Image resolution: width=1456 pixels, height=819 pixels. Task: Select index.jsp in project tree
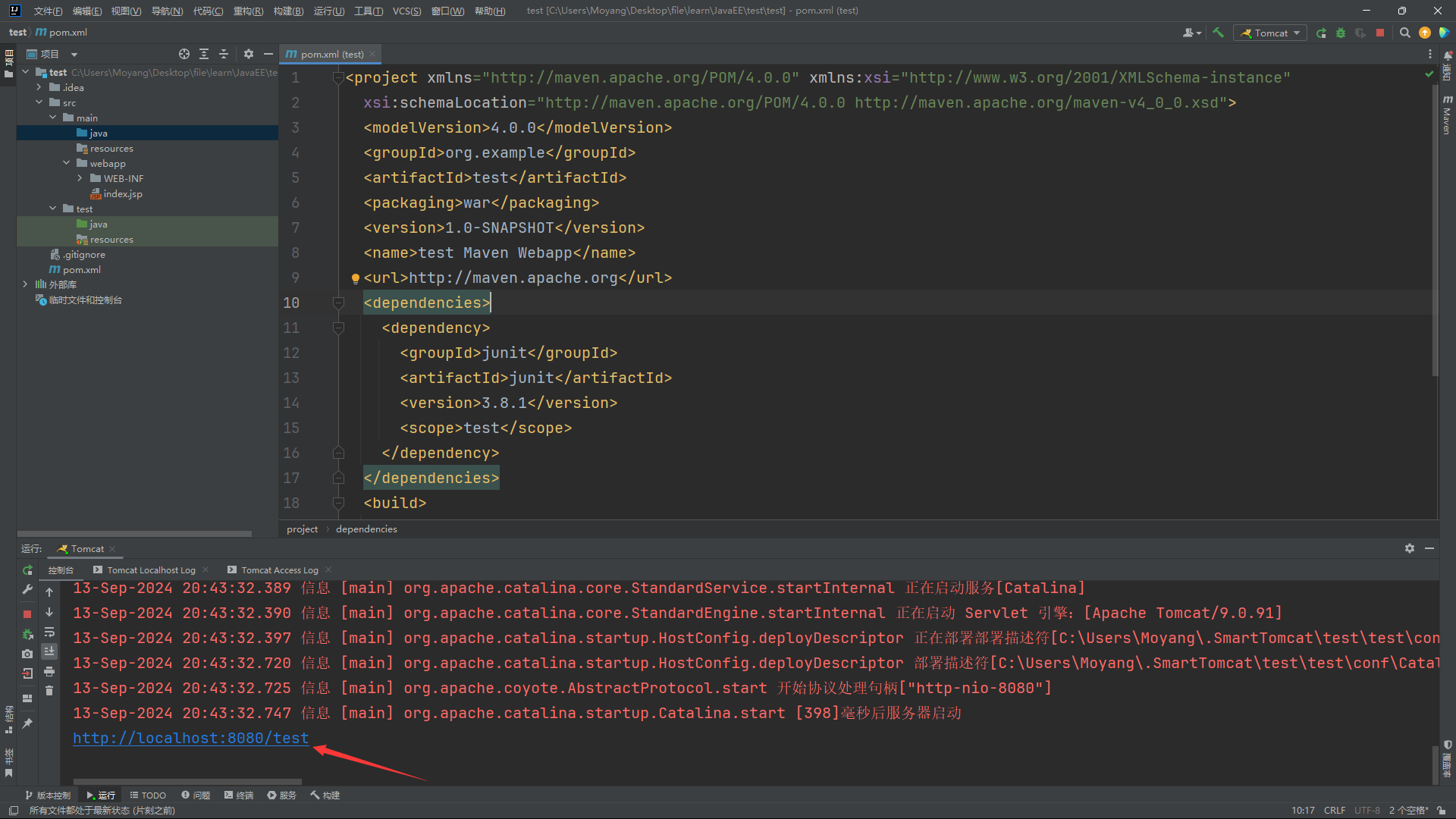(116, 193)
